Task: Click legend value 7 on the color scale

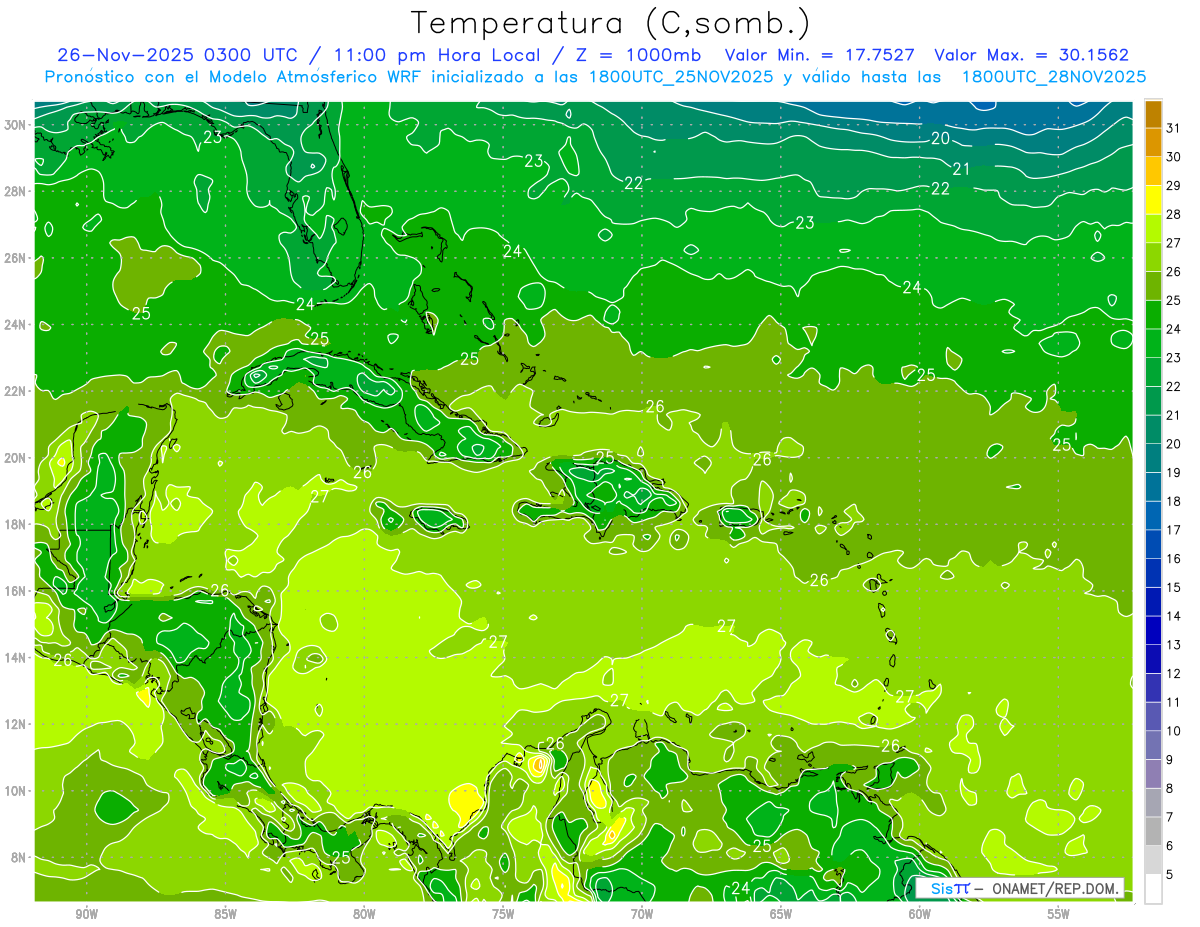Action: tap(1170, 817)
